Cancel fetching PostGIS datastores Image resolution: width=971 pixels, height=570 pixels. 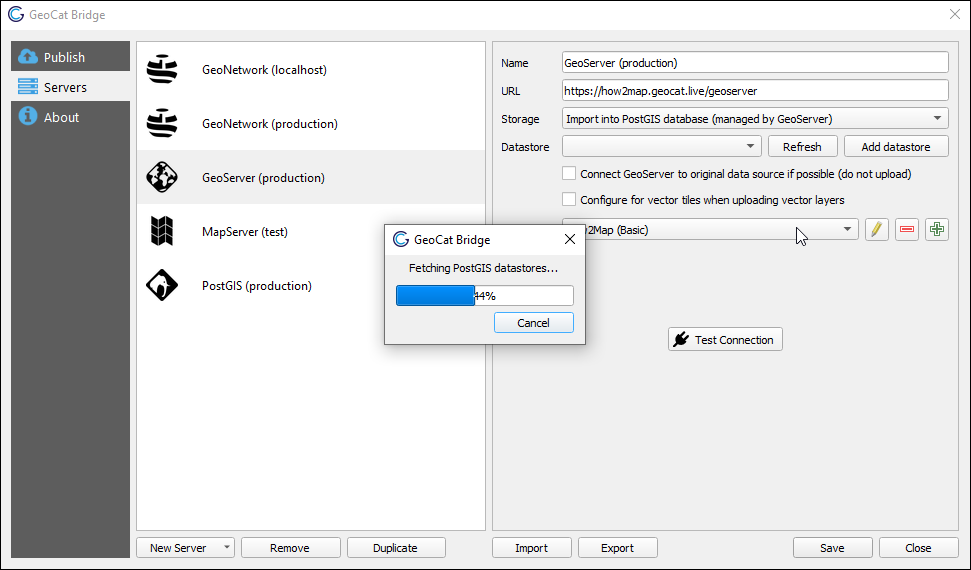click(533, 323)
